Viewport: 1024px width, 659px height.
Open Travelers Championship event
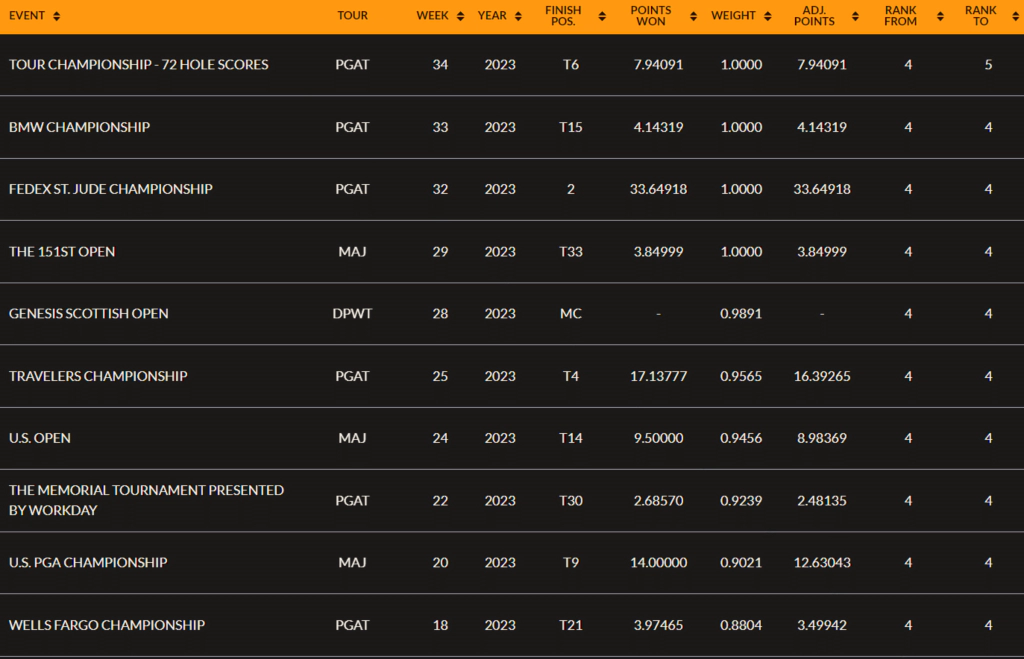pyautogui.click(x=98, y=376)
